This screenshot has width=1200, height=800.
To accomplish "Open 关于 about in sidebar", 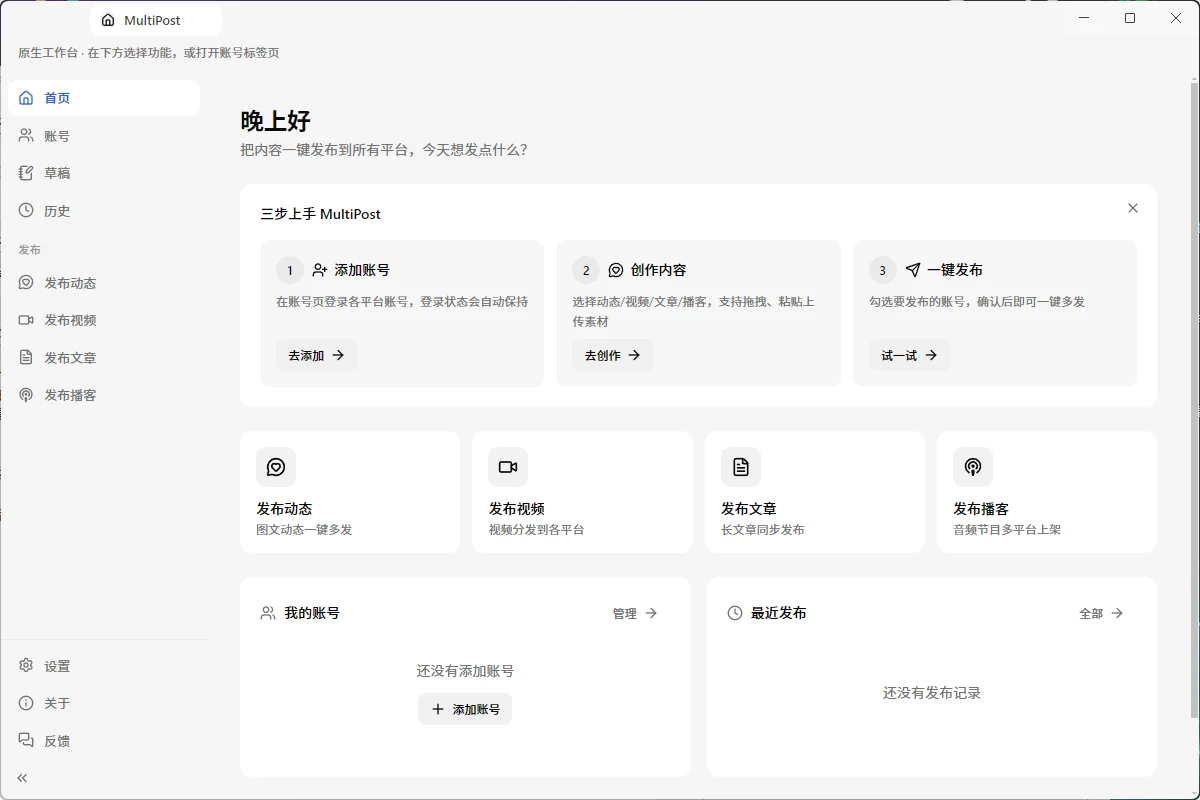I will pos(104,703).
